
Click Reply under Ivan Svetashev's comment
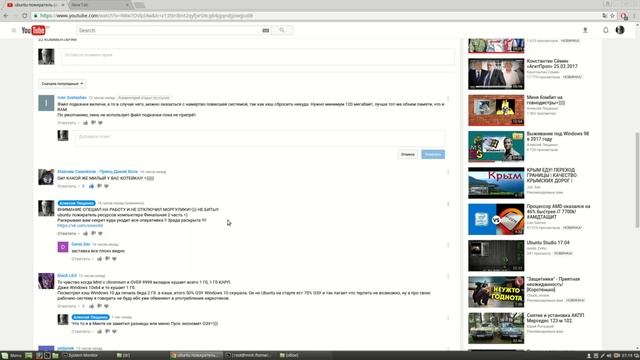click(67, 123)
